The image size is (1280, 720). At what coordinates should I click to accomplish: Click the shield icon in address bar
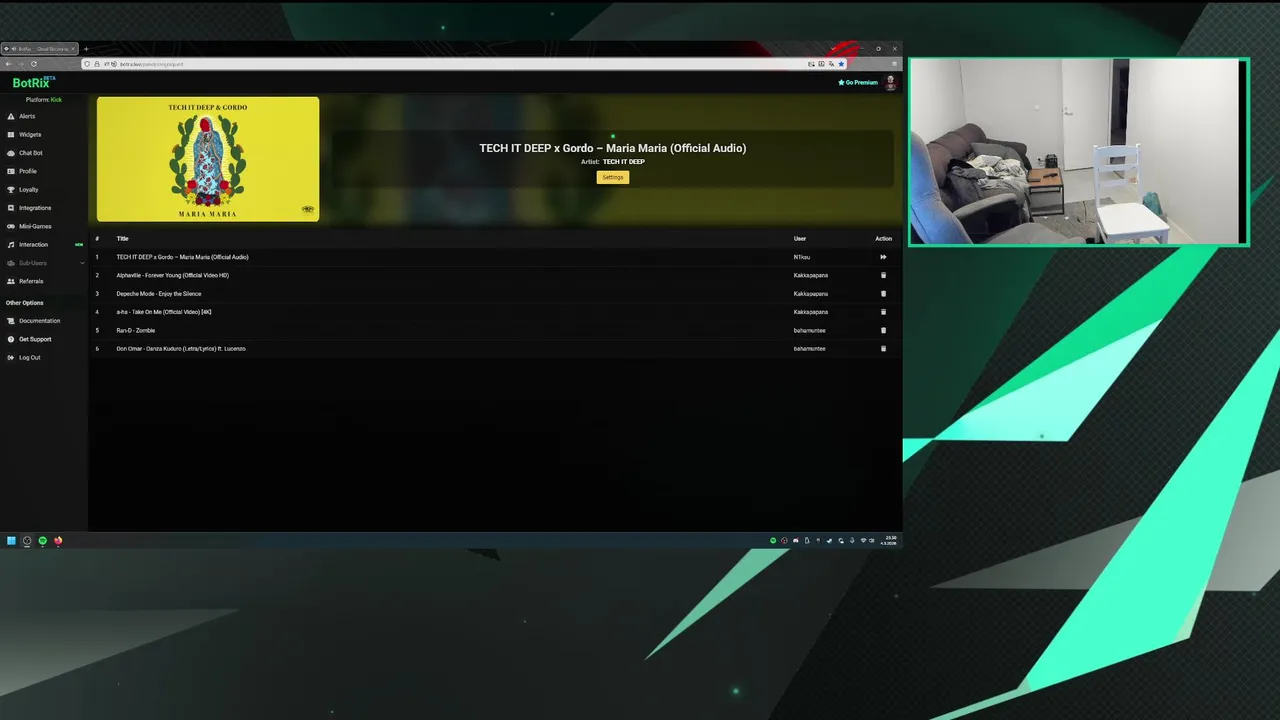tap(88, 64)
